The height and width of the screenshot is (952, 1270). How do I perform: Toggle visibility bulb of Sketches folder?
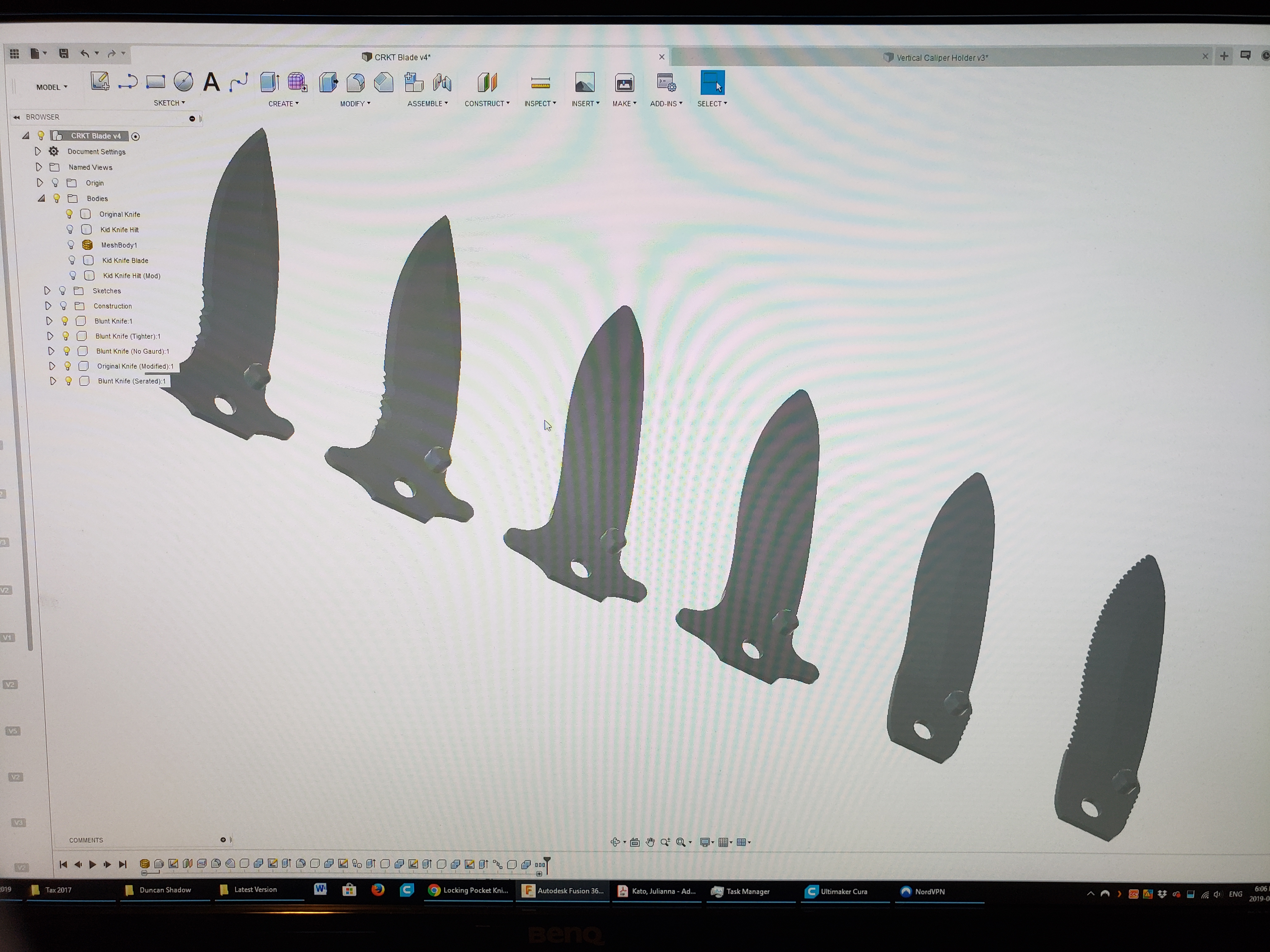63,291
